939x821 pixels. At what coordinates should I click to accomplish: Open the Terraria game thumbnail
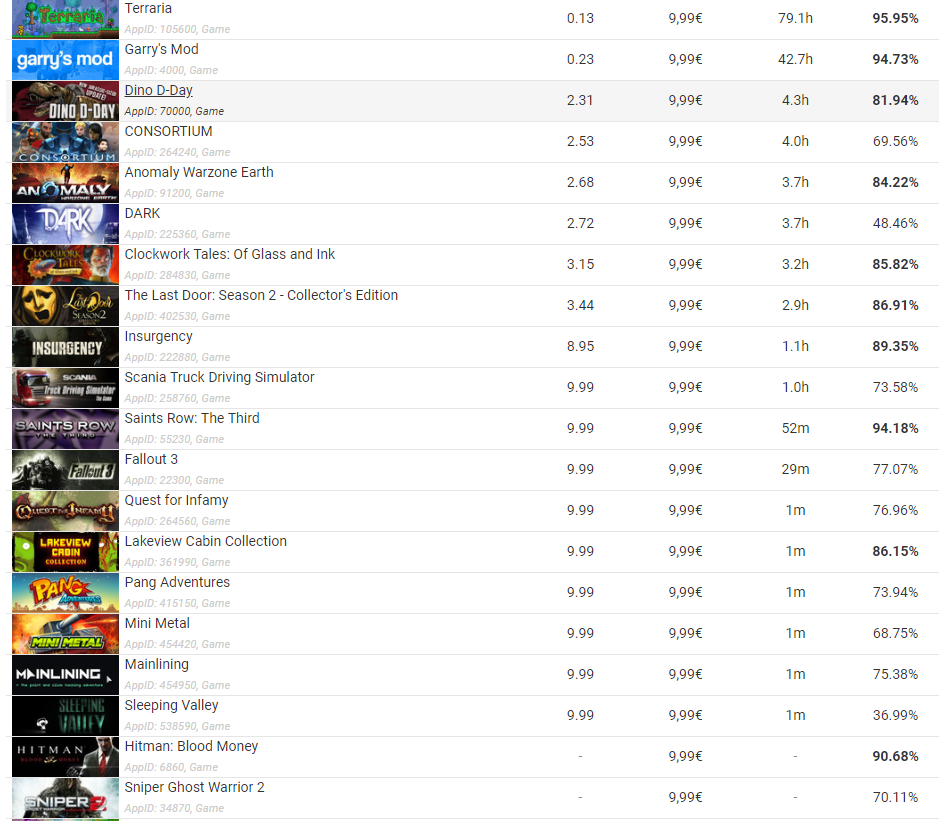[65, 19]
